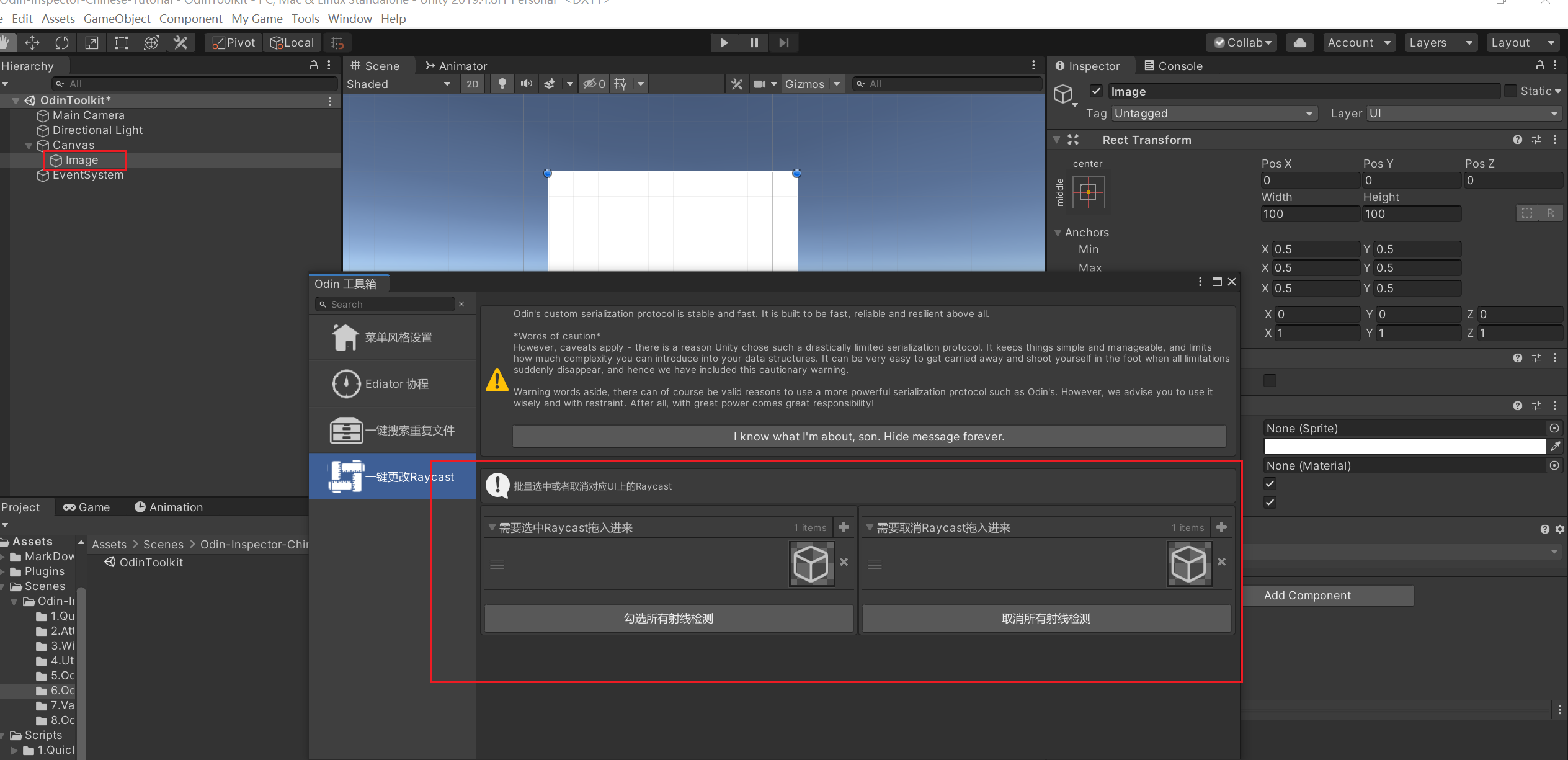Pick sprite using the object picker circle
The width and height of the screenshot is (1568, 760).
coord(1554,428)
